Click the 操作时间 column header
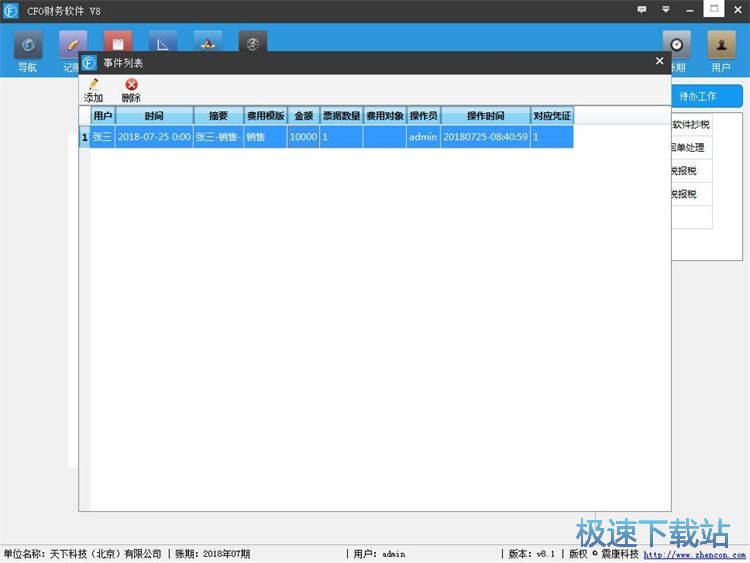 coord(485,116)
